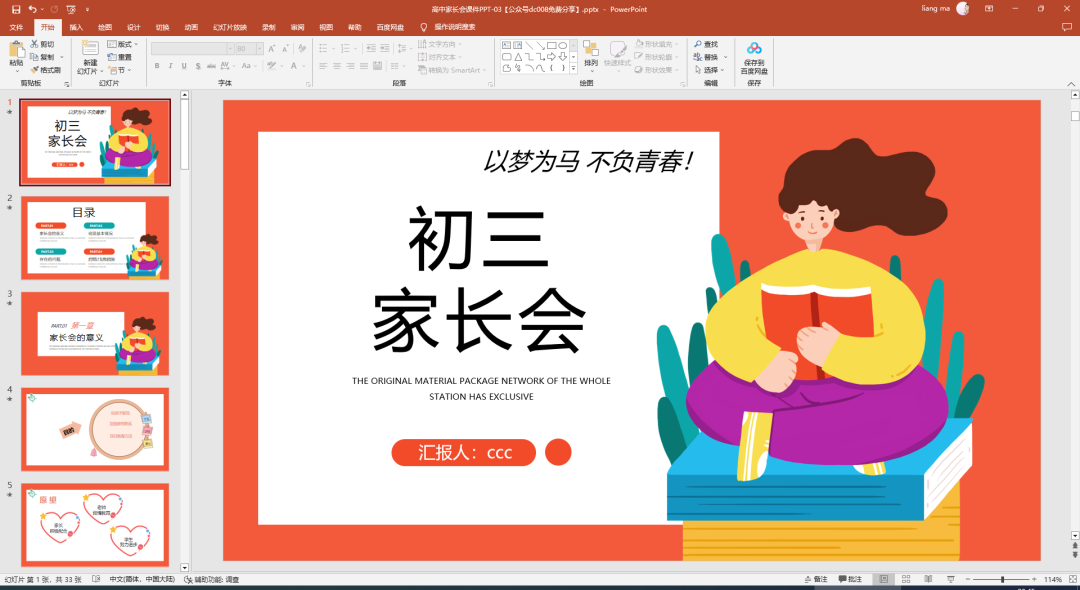Toggle Strikethrough formatting
The image size is (1080, 590).
pyautogui.click(x=211, y=66)
